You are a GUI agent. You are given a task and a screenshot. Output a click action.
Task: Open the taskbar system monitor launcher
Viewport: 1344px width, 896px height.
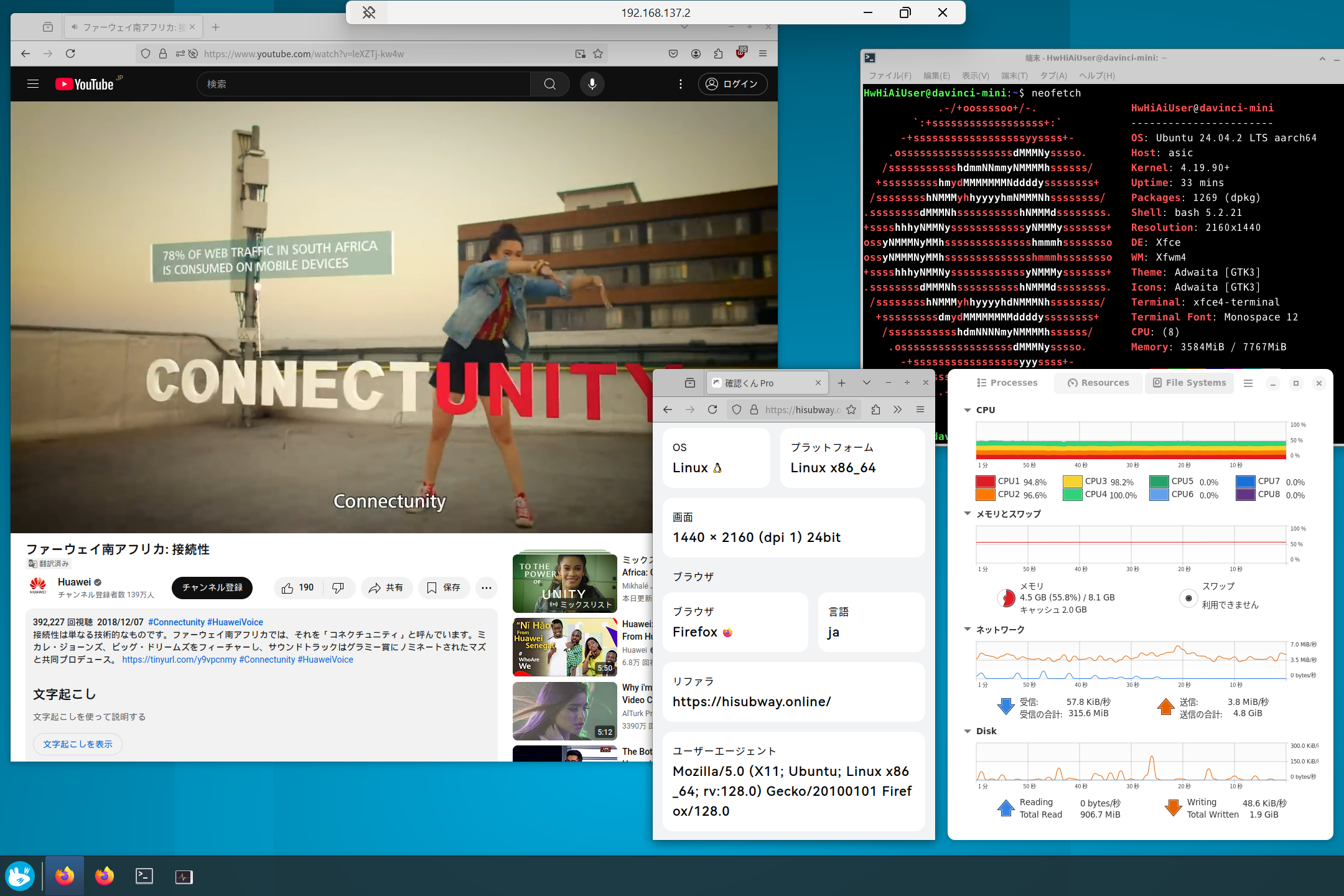point(184,876)
